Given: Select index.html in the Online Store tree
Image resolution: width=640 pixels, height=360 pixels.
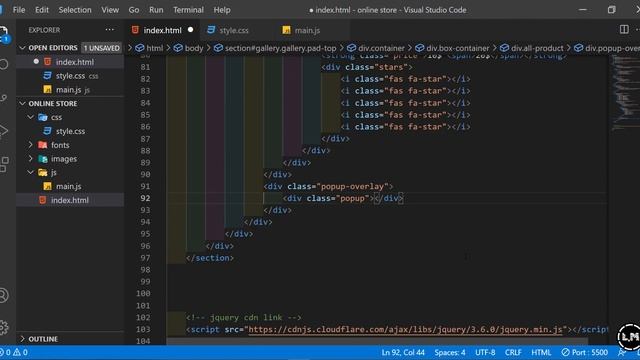Looking at the screenshot, I should tap(70, 200).
